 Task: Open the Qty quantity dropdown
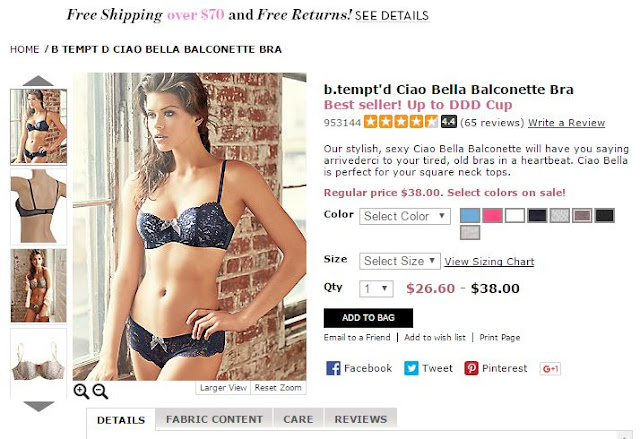(x=376, y=289)
